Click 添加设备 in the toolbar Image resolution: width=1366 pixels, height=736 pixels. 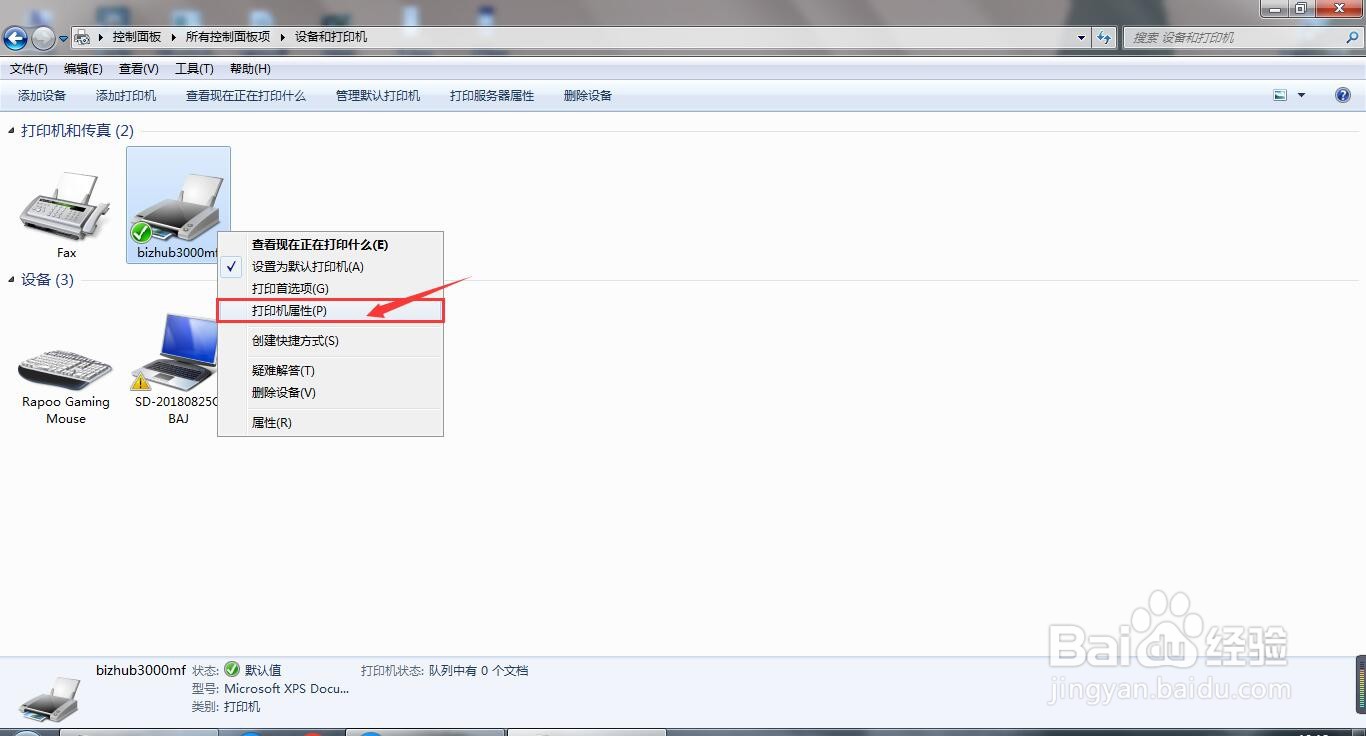[x=42, y=96]
